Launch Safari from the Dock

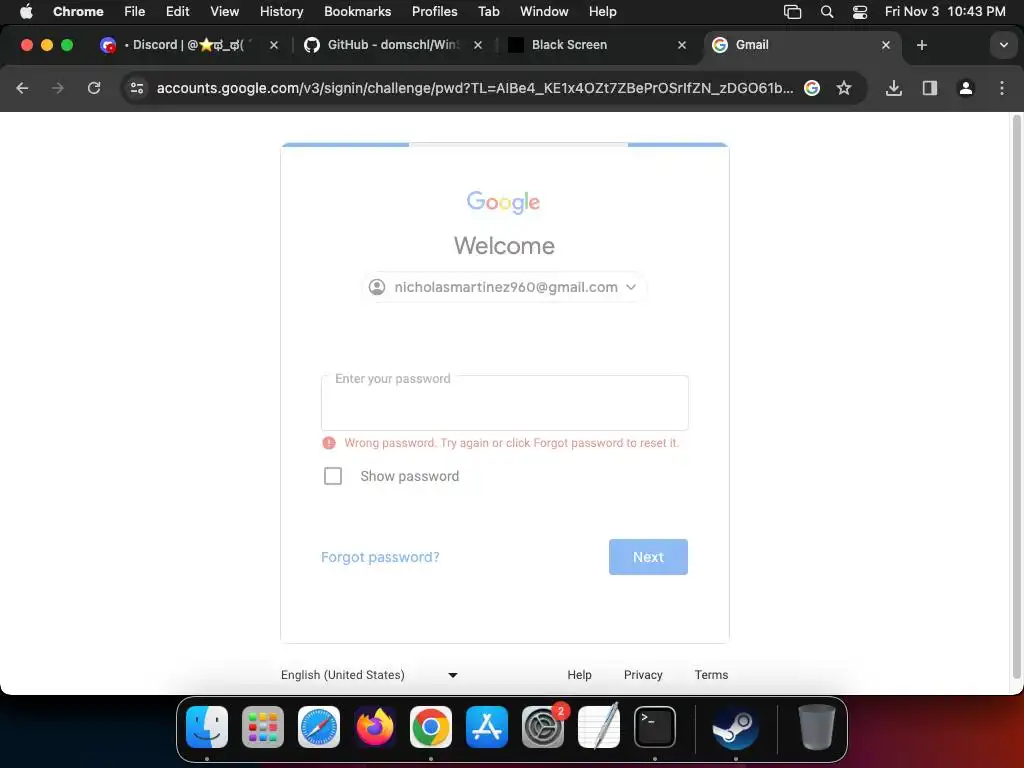coord(319,727)
